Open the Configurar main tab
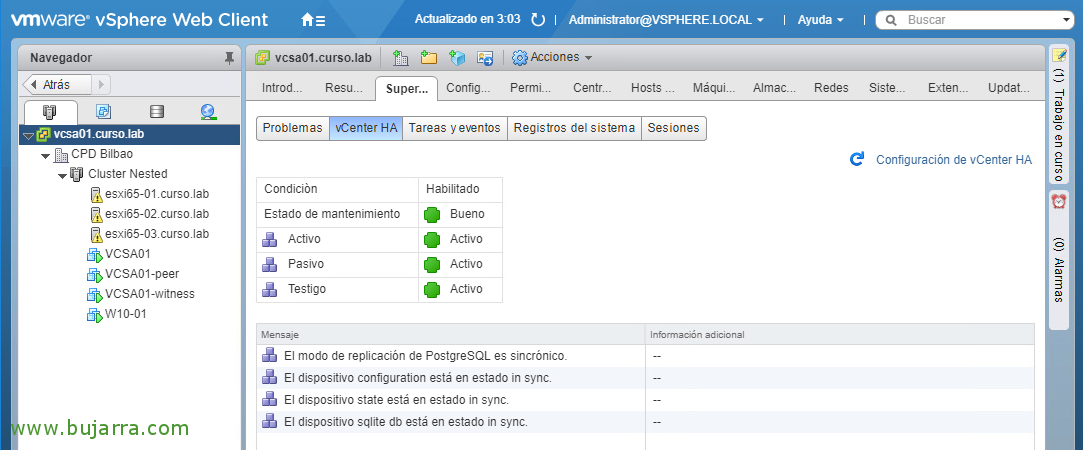This screenshot has height=450, width=1083. click(x=468, y=88)
